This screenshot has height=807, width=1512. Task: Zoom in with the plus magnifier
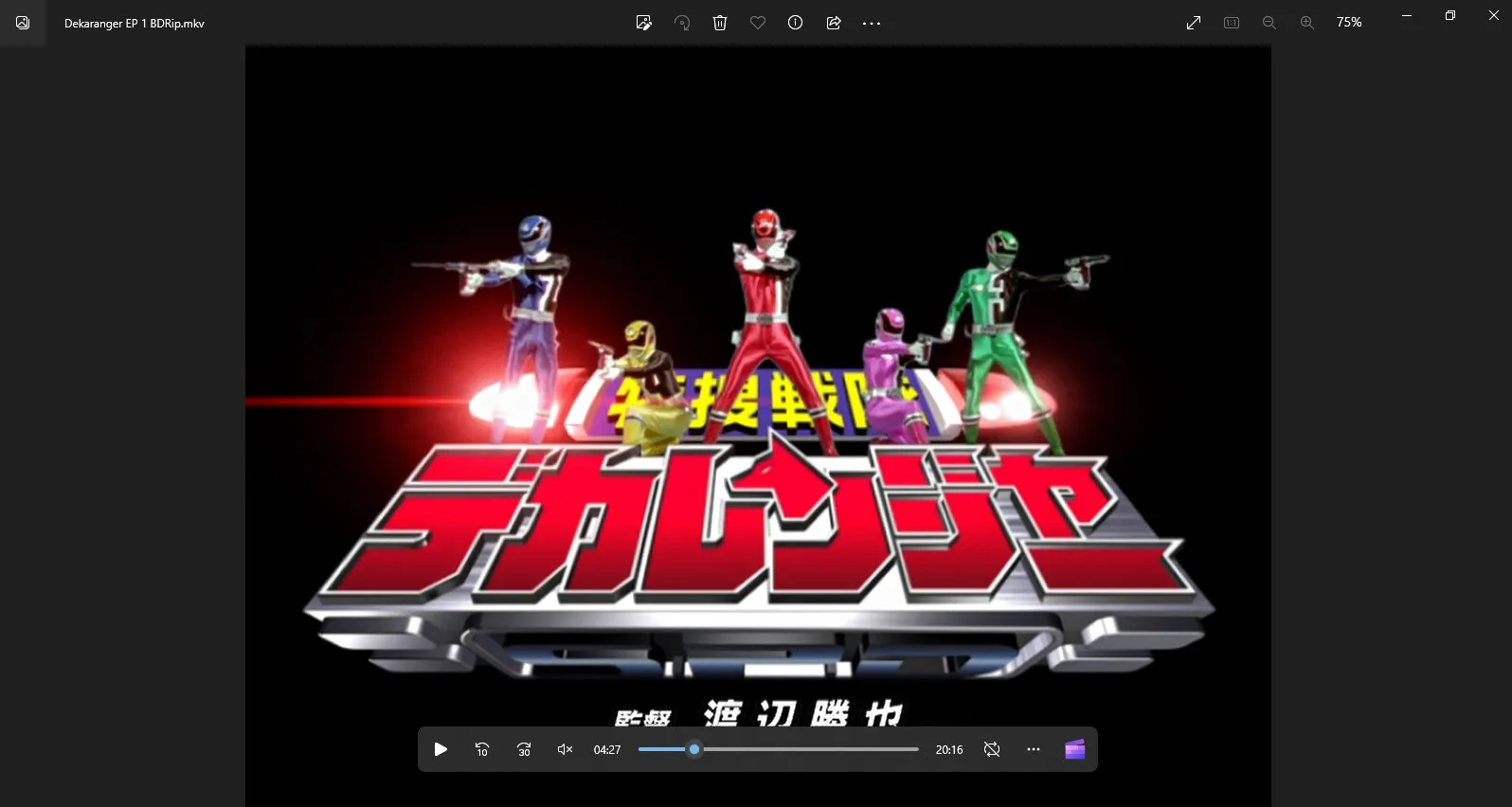coord(1307,23)
